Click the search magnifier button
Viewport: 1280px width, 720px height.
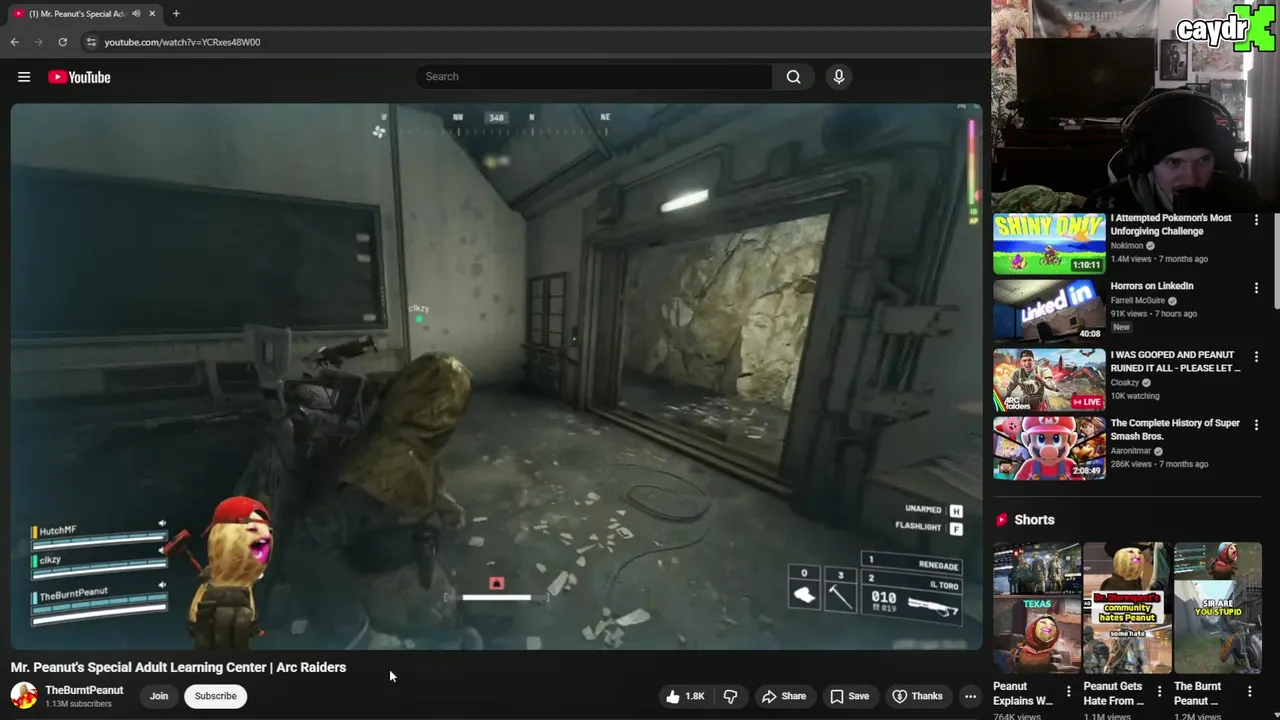click(x=793, y=77)
